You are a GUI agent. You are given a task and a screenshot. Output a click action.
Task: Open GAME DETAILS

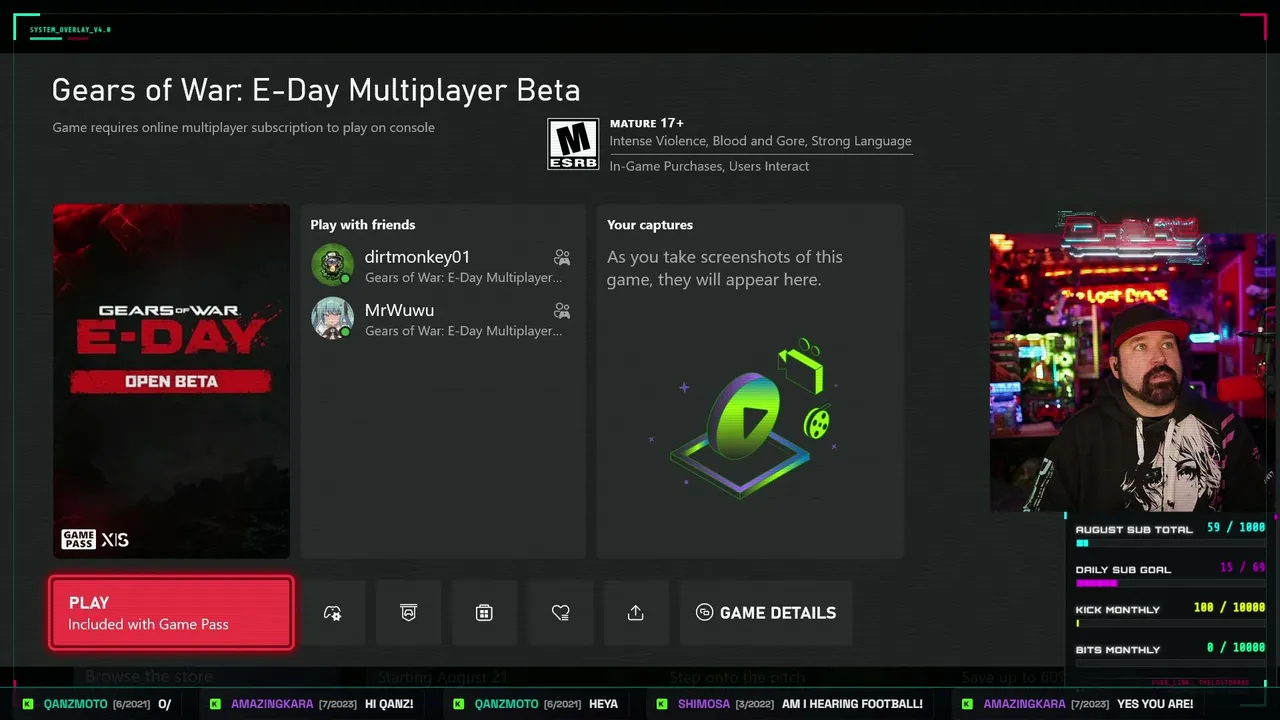click(766, 613)
